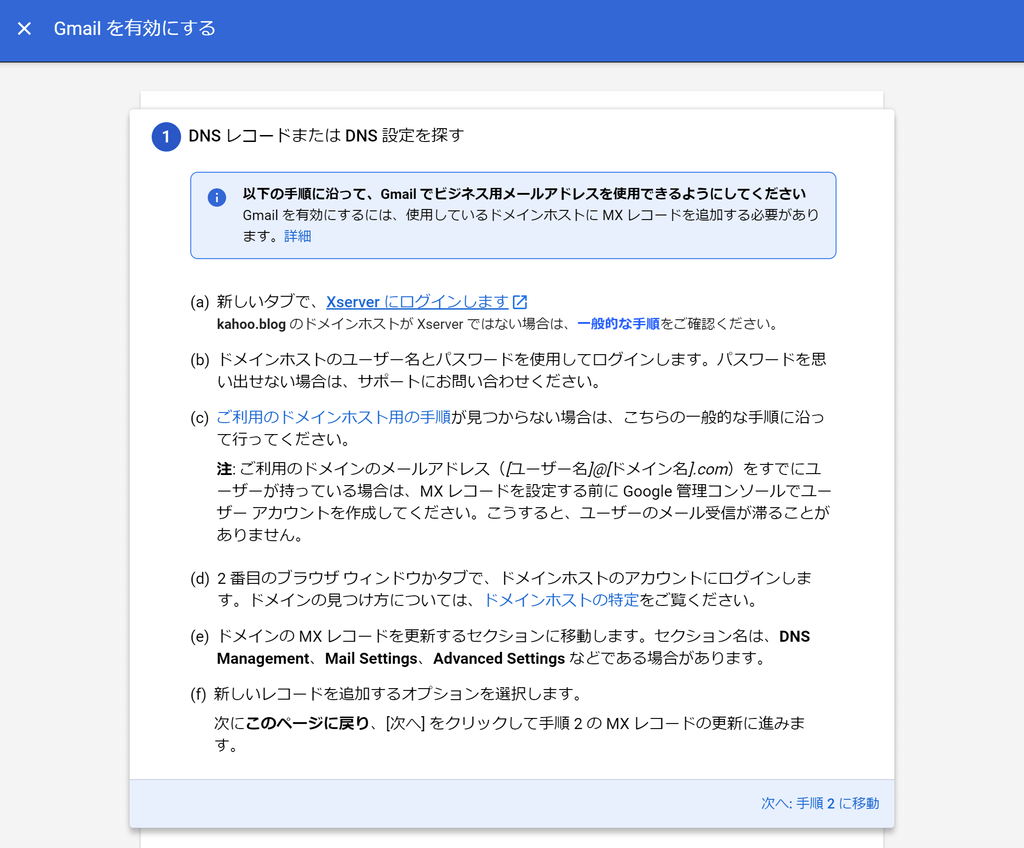
Task: Click the bold notice heading 以下の手順に沿って
Action: 524,194
